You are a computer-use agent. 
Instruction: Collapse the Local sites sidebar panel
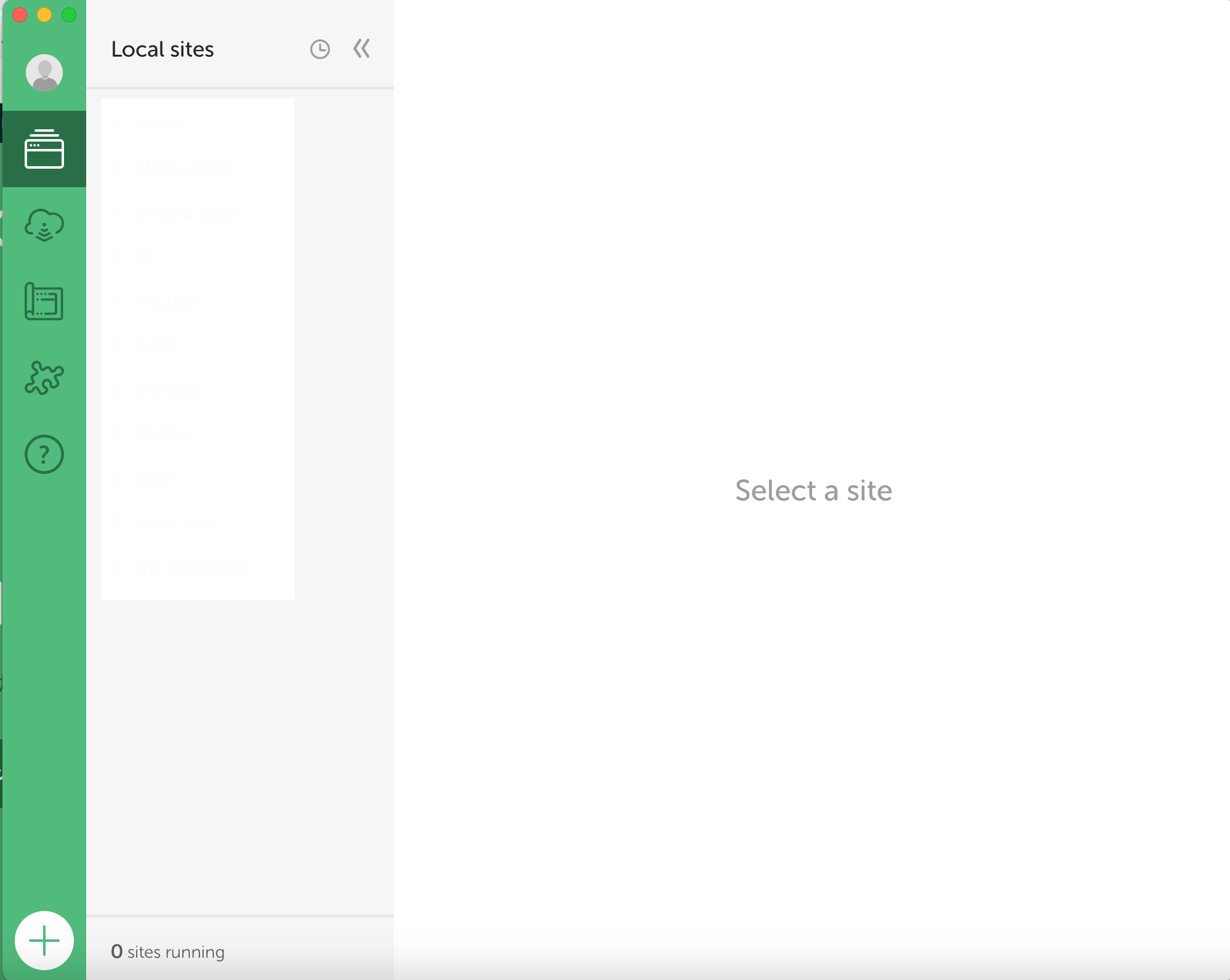pyautogui.click(x=361, y=49)
